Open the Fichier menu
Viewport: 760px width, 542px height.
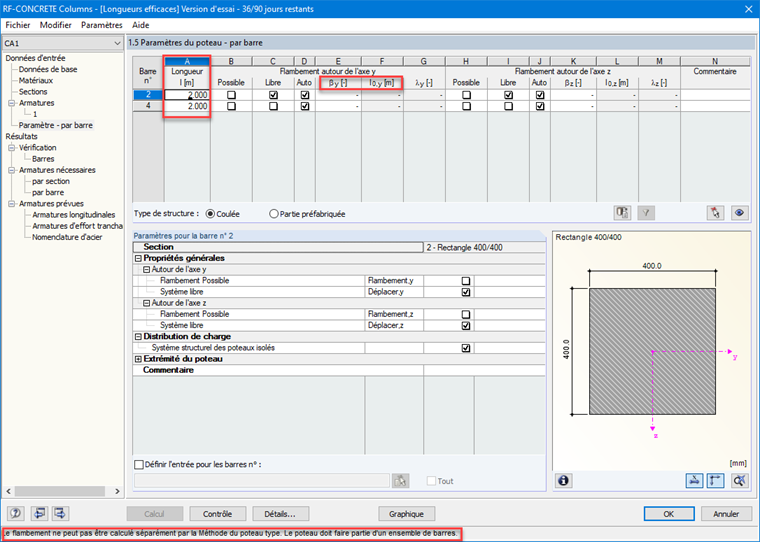(18, 25)
